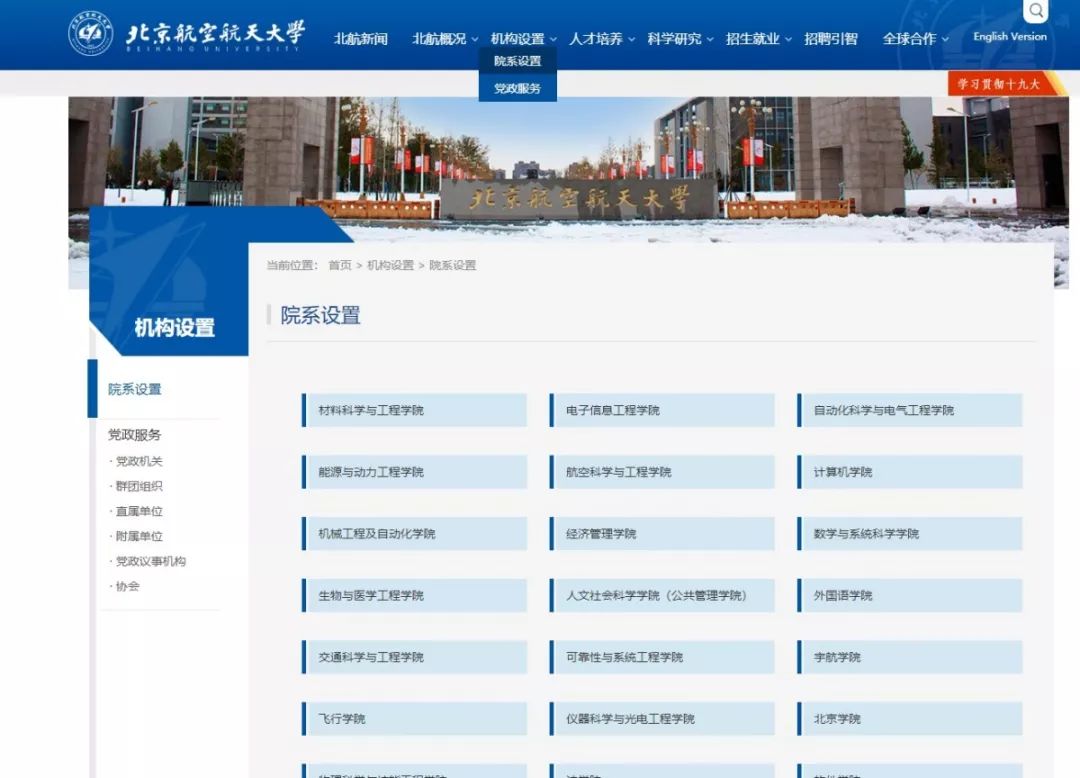Screen dimensions: 1080x778
Task: Open 自动化科学与电气工程学院
Action: pos(910,410)
